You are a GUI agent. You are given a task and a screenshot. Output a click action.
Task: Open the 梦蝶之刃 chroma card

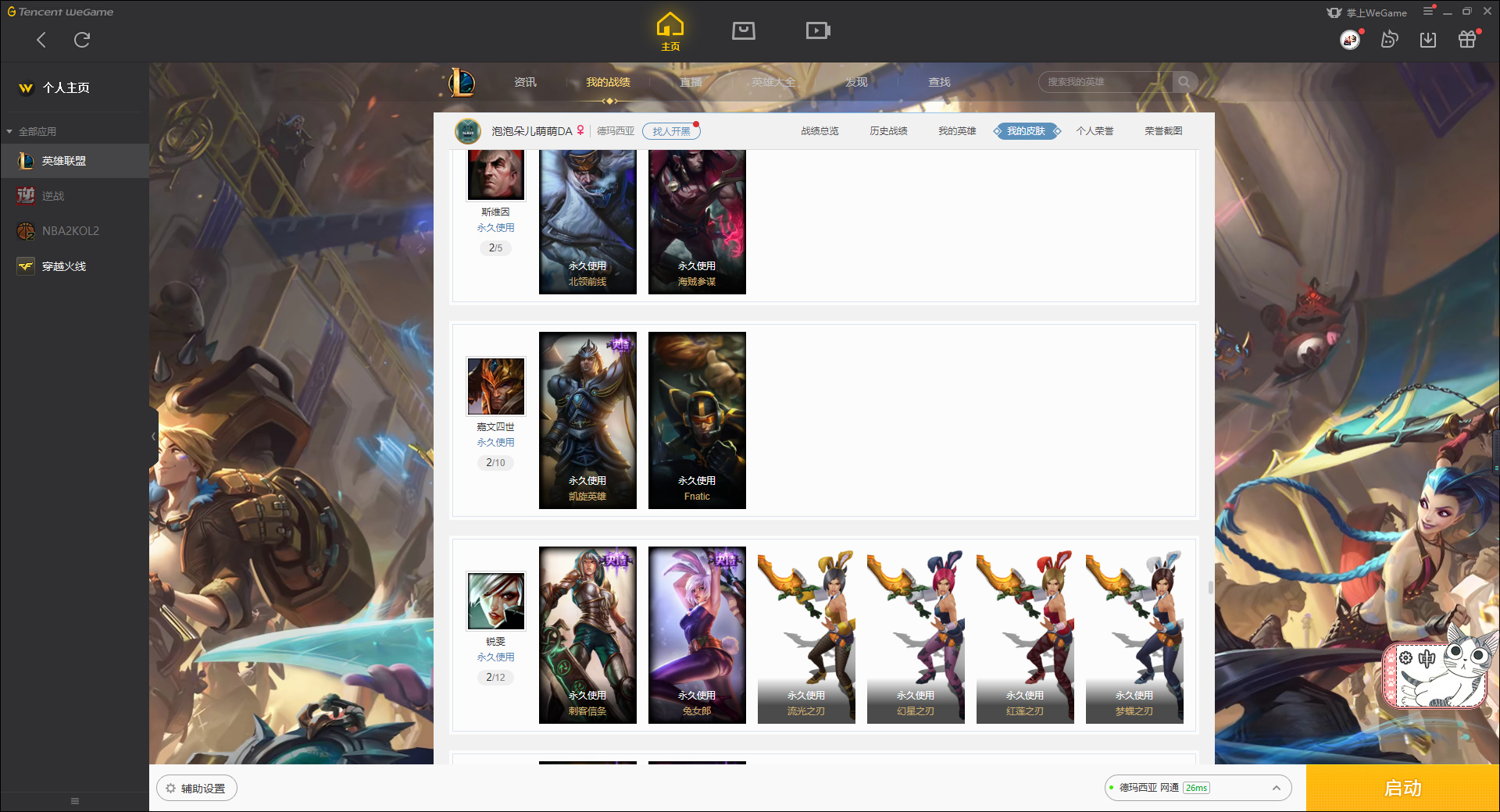pyautogui.click(x=1134, y=635)
